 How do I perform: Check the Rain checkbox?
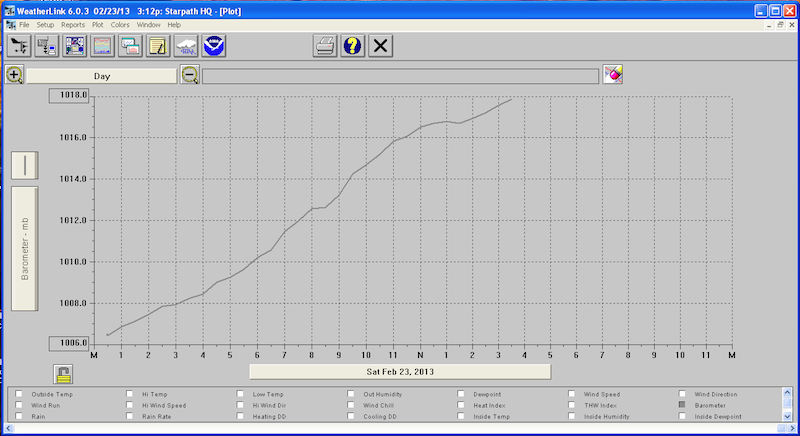pyautogui.click(x=19, y=416)
